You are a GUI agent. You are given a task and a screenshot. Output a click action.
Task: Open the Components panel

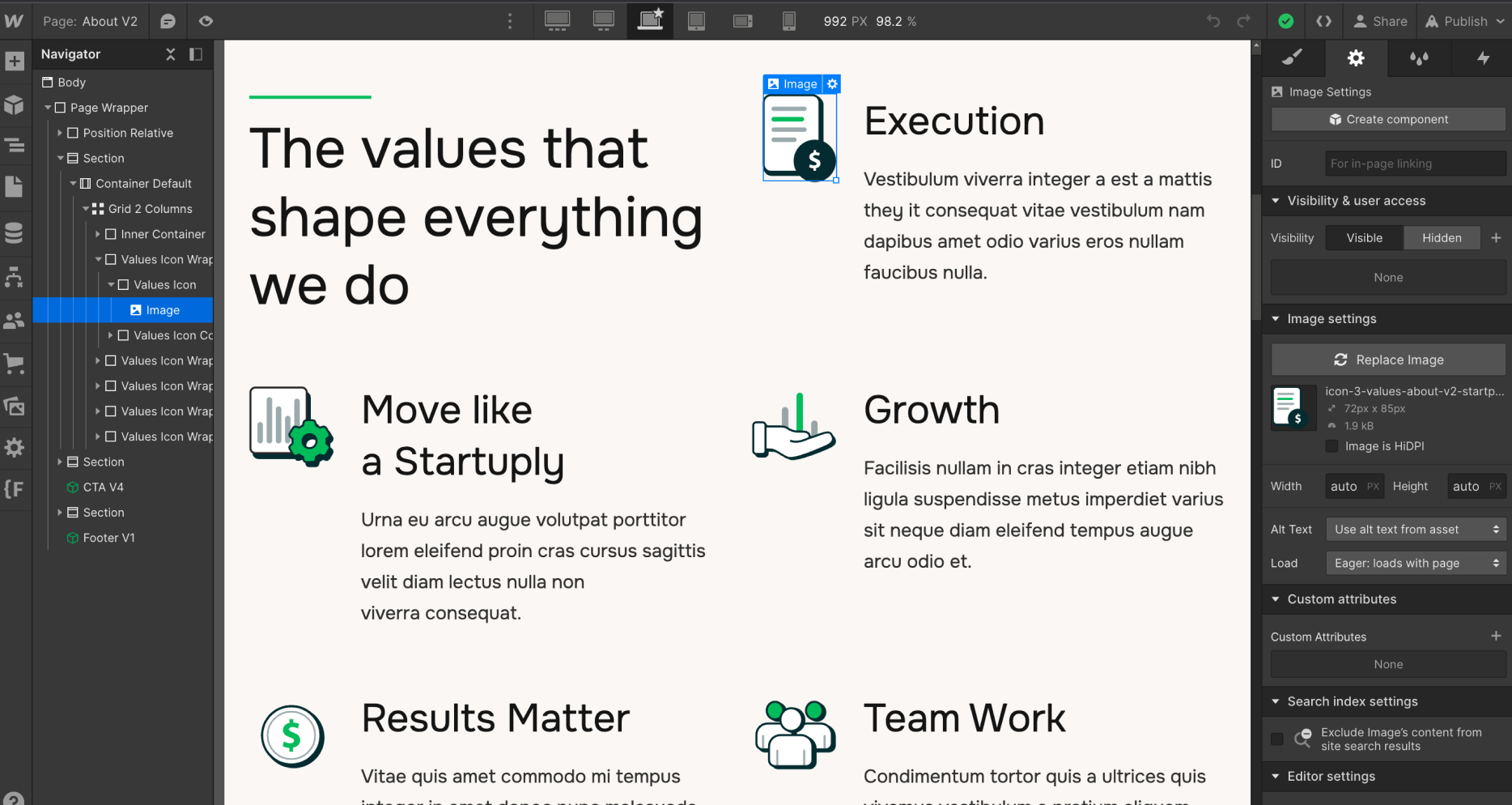[x=15, y=104]
